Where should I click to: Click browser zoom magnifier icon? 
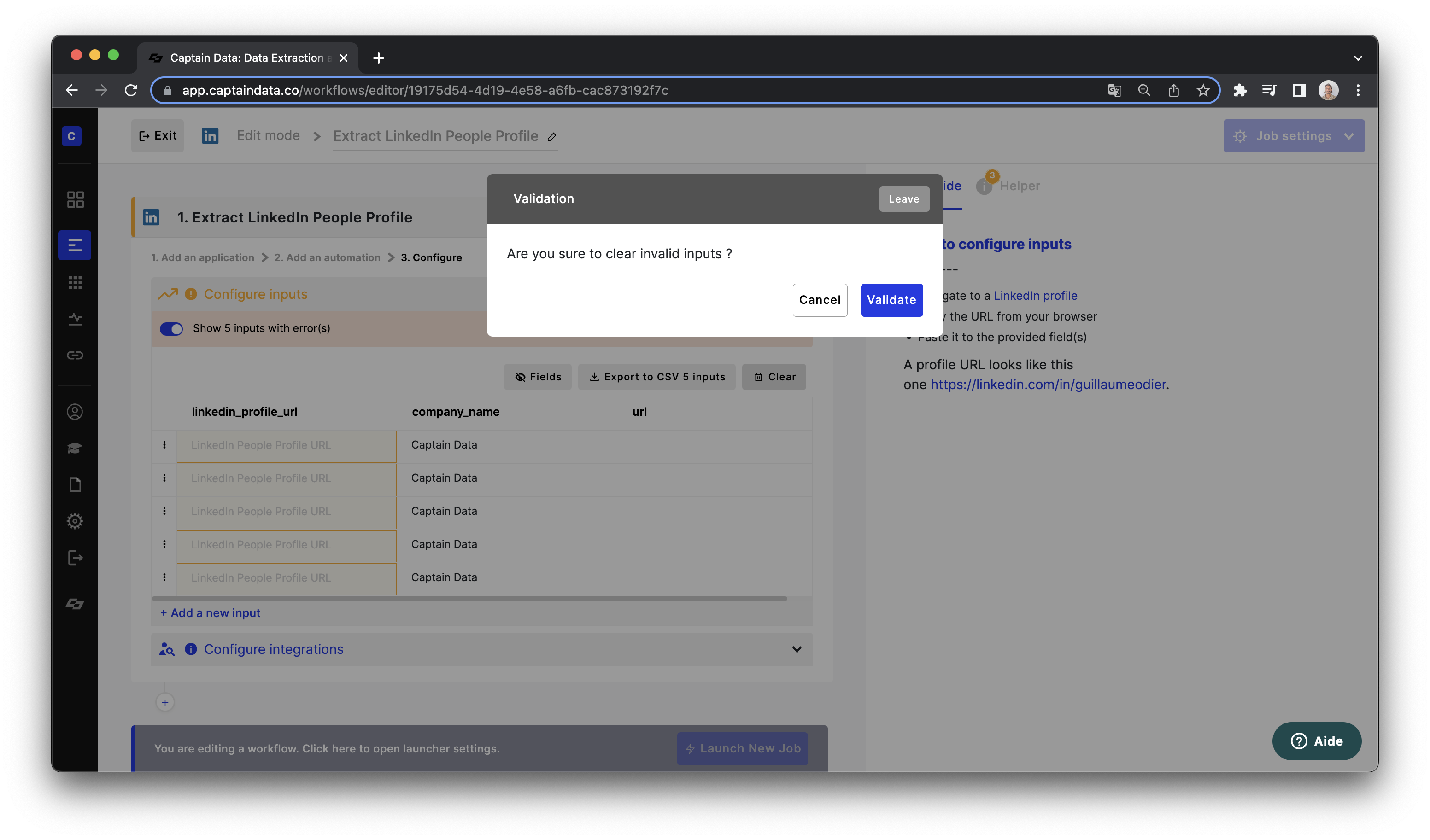[x=1143, y=90]
